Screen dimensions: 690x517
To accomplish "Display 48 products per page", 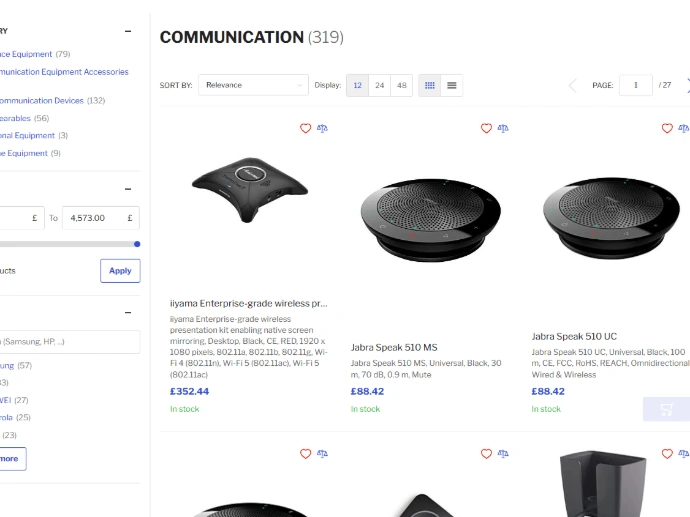I will click(401, 85).
